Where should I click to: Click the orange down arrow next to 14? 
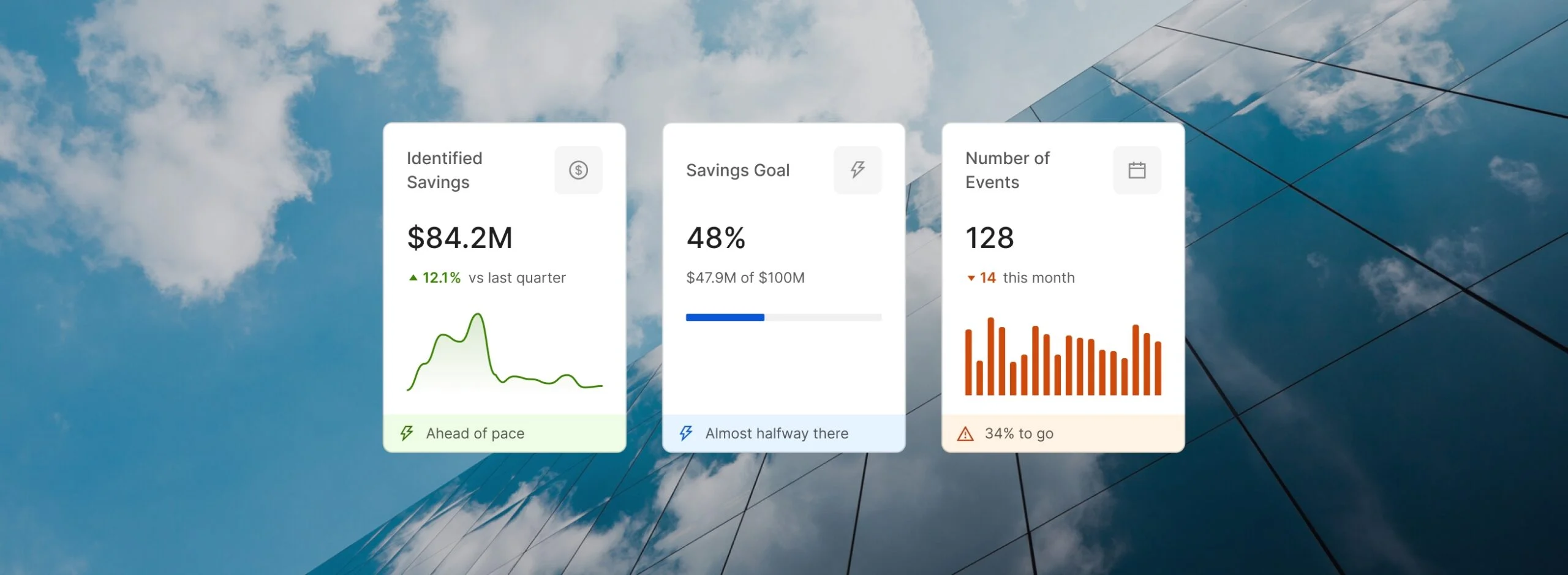click(971, 279)
